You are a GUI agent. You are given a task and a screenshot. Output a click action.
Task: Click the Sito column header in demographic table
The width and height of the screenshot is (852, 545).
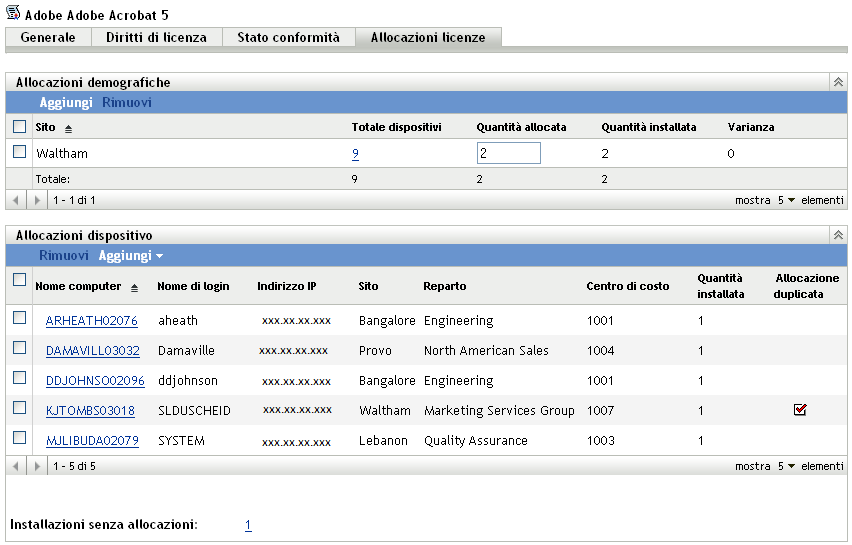click(x=45, y=127)
